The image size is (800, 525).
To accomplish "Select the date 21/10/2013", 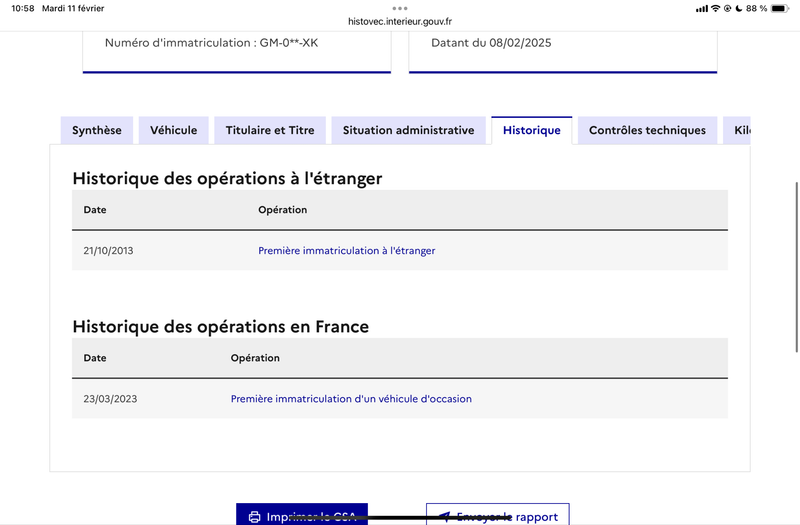I will [x=108, y=251].
